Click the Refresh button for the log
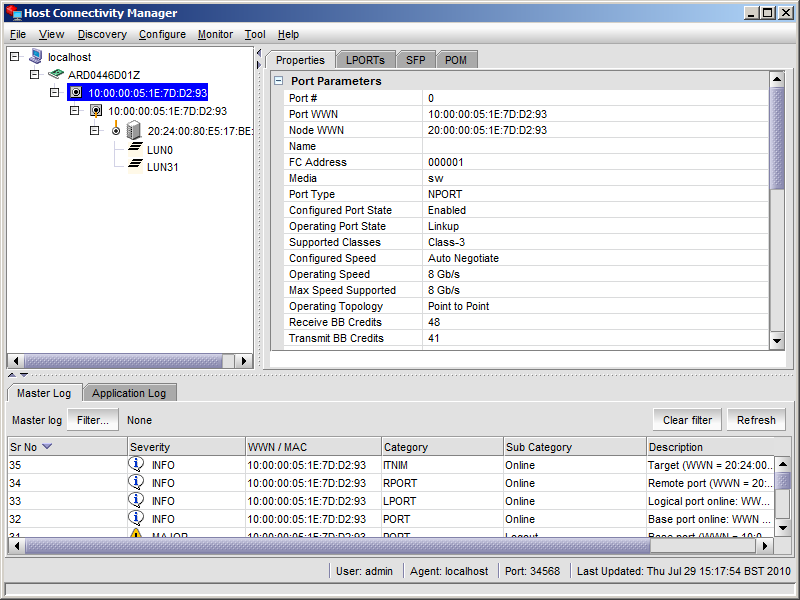800x600 pixels. tap(756, 420)
